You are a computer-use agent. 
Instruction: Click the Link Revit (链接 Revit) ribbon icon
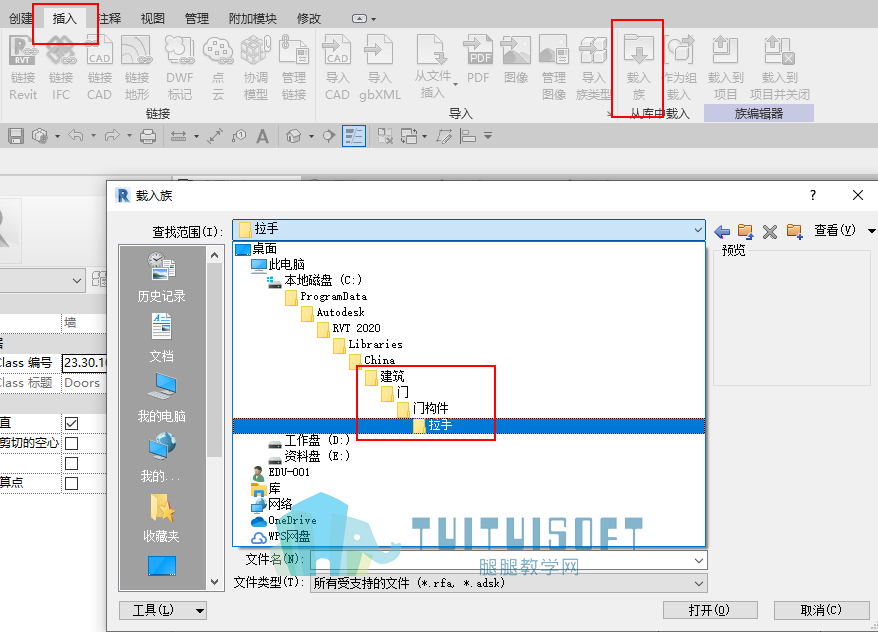23,67
